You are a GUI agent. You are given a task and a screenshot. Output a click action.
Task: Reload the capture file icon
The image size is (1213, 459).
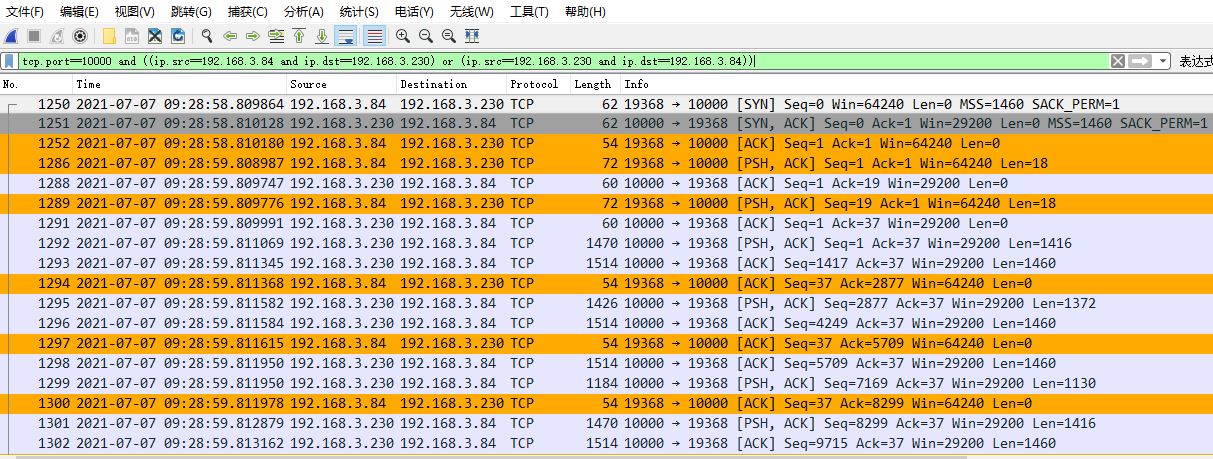point(178,36)
